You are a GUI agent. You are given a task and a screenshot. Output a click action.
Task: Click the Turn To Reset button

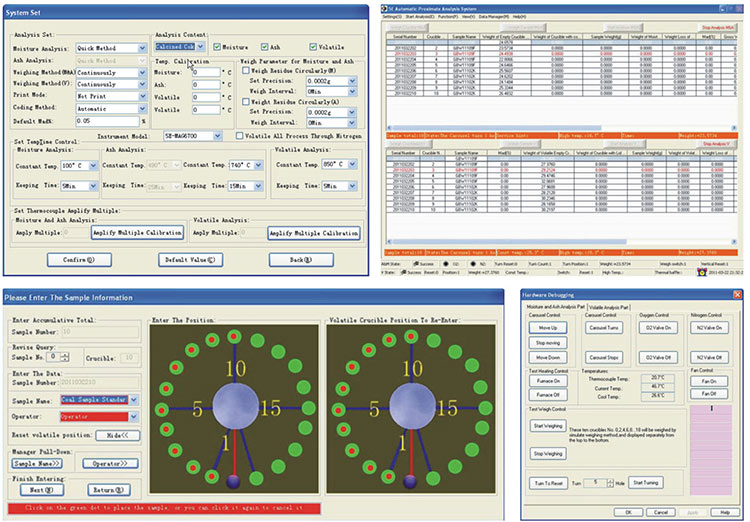pos(548,483)
